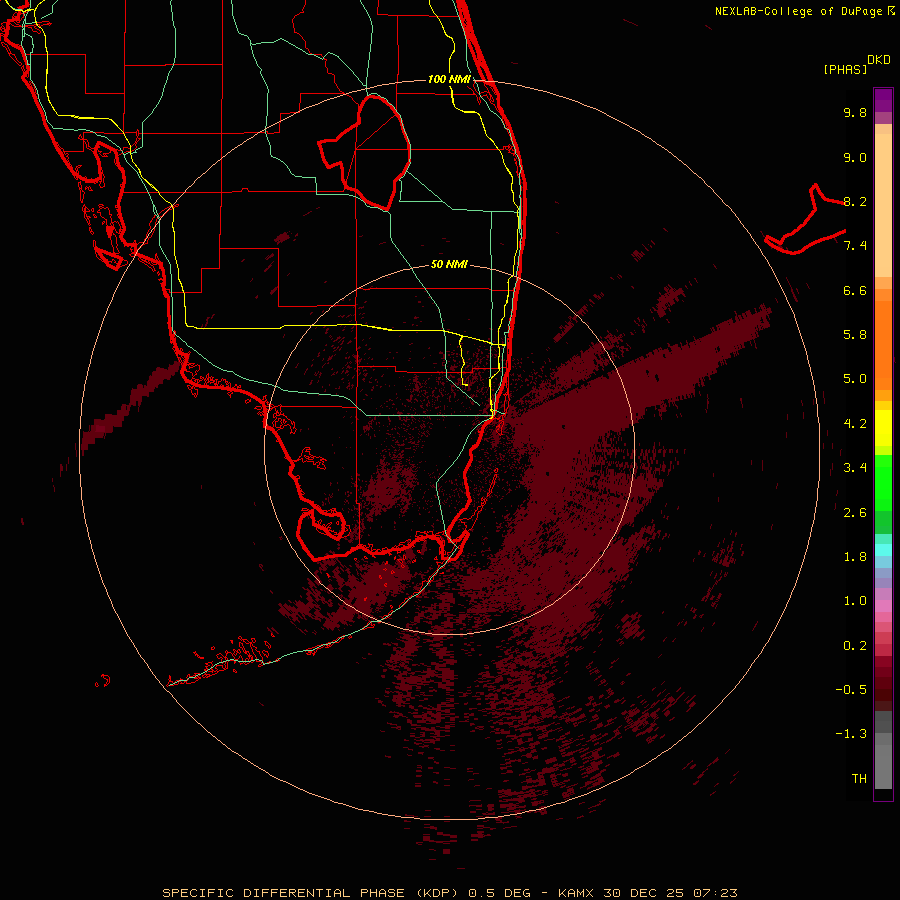Click the 7.4 value on the color scale
Image resolution: width=900 pixels, height=900 pixels.
(x=855, y=246)
